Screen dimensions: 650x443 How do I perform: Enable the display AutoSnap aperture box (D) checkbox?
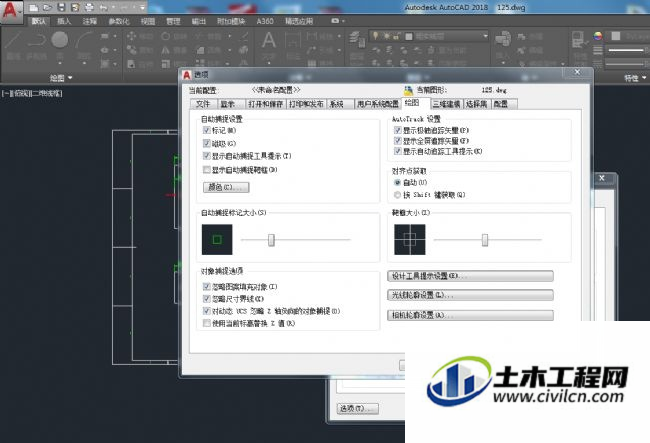click(x=206, y=169)
